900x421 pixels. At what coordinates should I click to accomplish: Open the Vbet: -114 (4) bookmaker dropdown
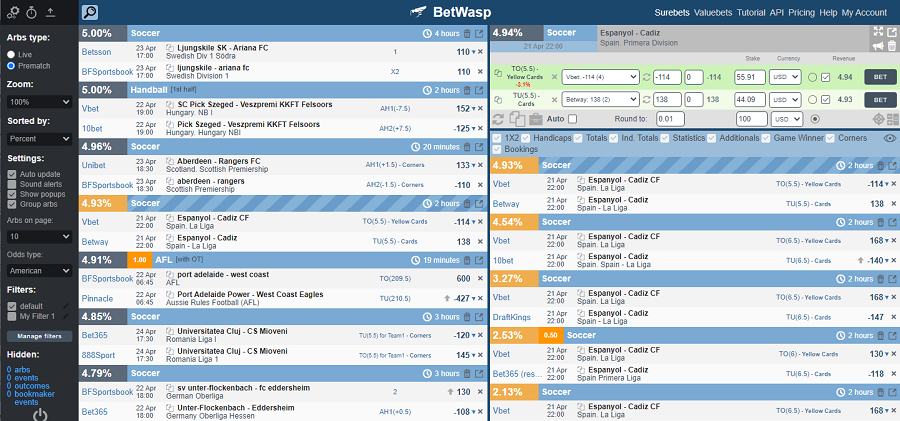(600, 77)
